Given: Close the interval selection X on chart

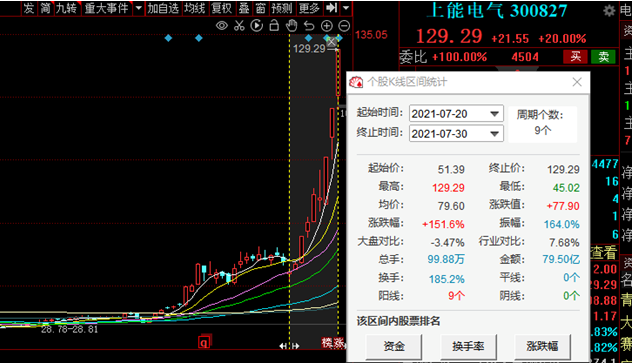Looking at the screenshot, I should pyautogui.click(x=332, y=42).
